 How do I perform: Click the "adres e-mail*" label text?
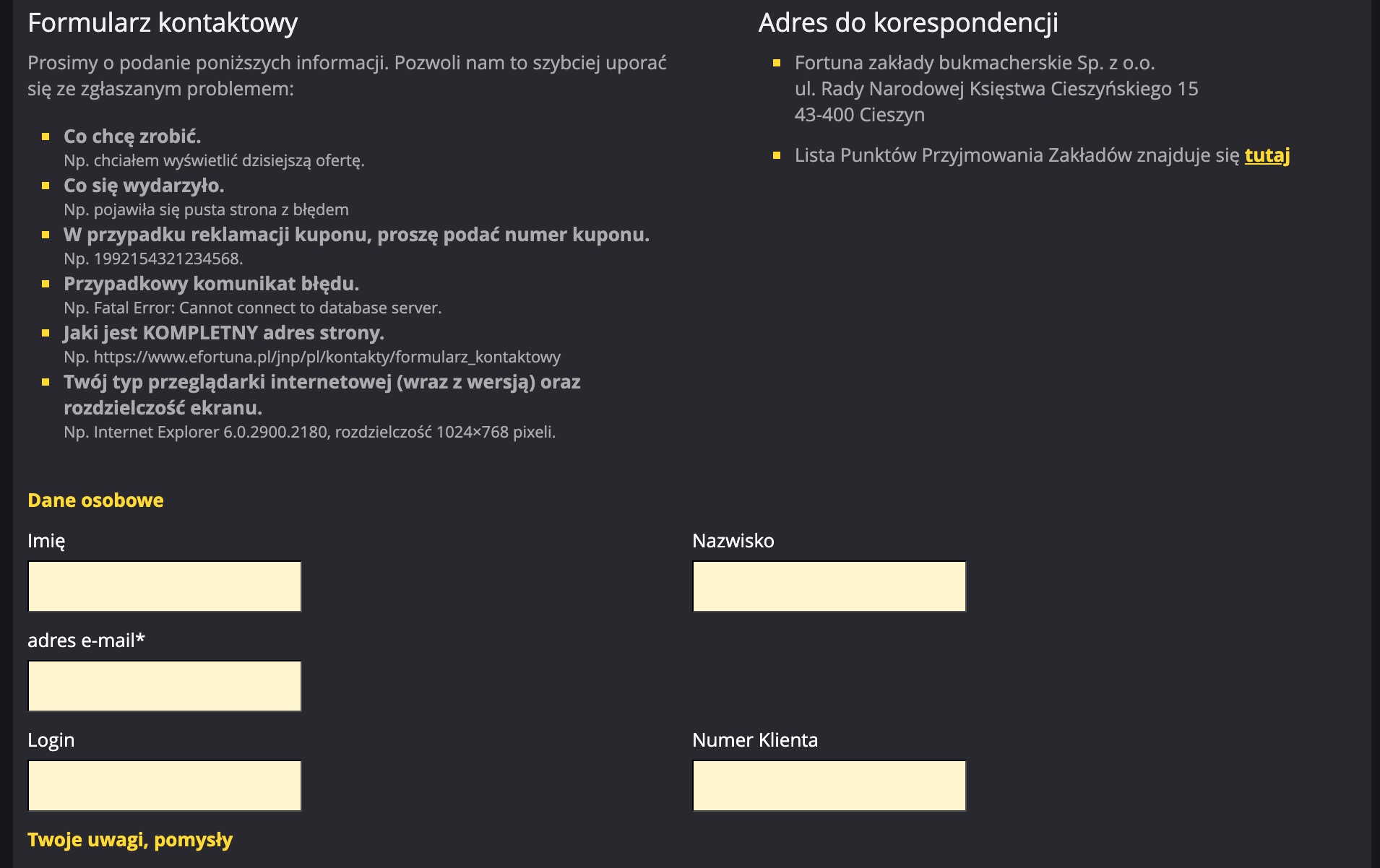[x=86, y=641]
